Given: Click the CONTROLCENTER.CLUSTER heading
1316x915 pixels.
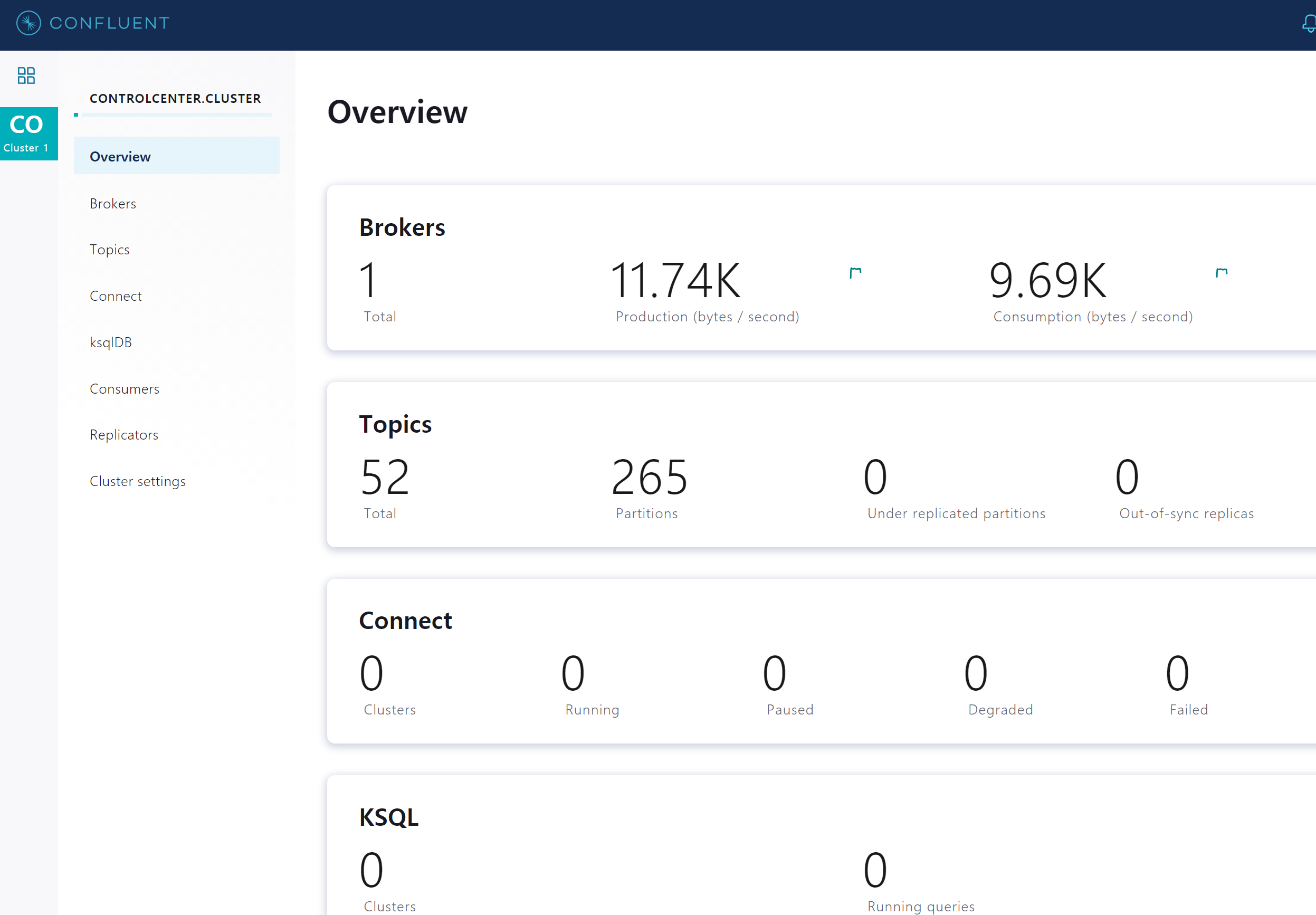Looking at the screenshot, I should click(x=175, y=99).
